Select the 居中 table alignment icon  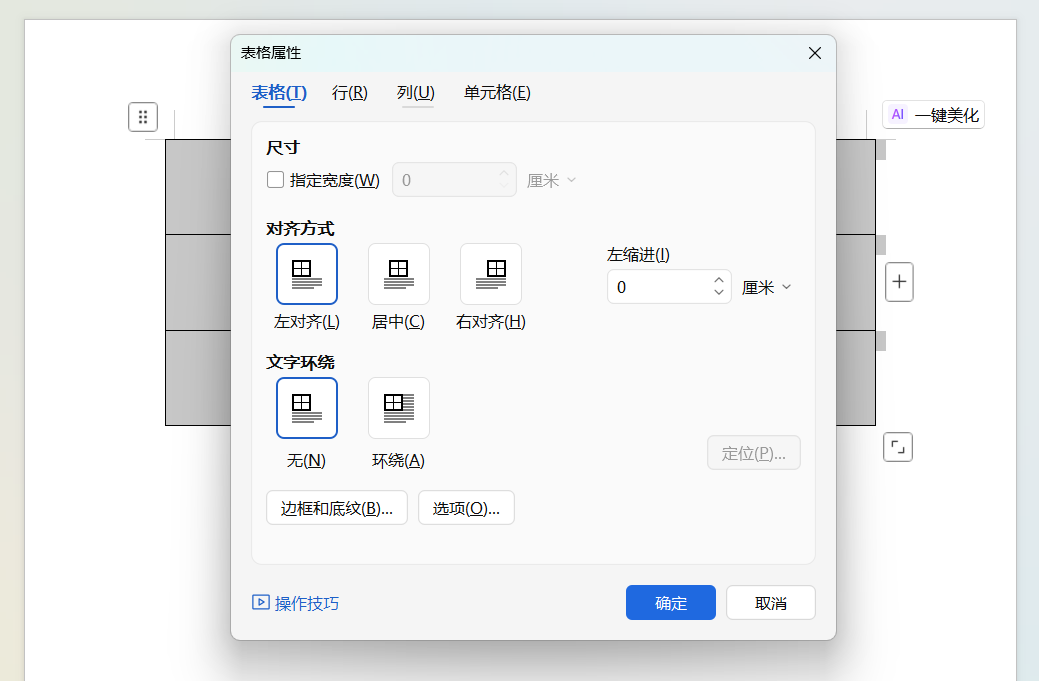pos(398,273)
